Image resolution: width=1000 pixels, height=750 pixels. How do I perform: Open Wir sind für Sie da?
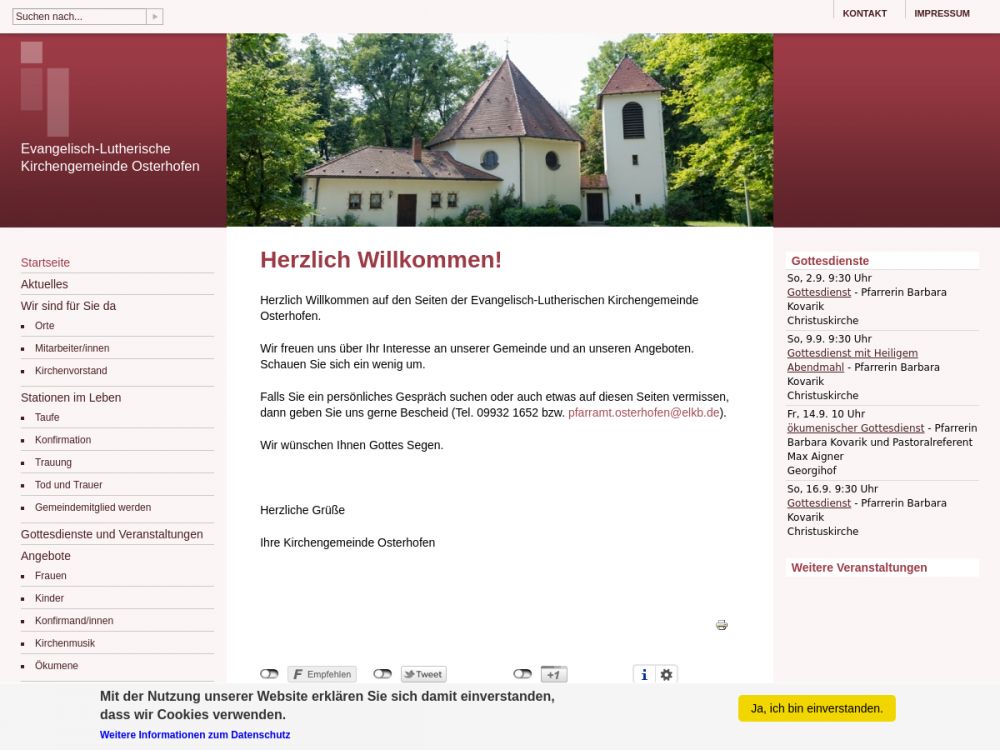pos(68,306)
